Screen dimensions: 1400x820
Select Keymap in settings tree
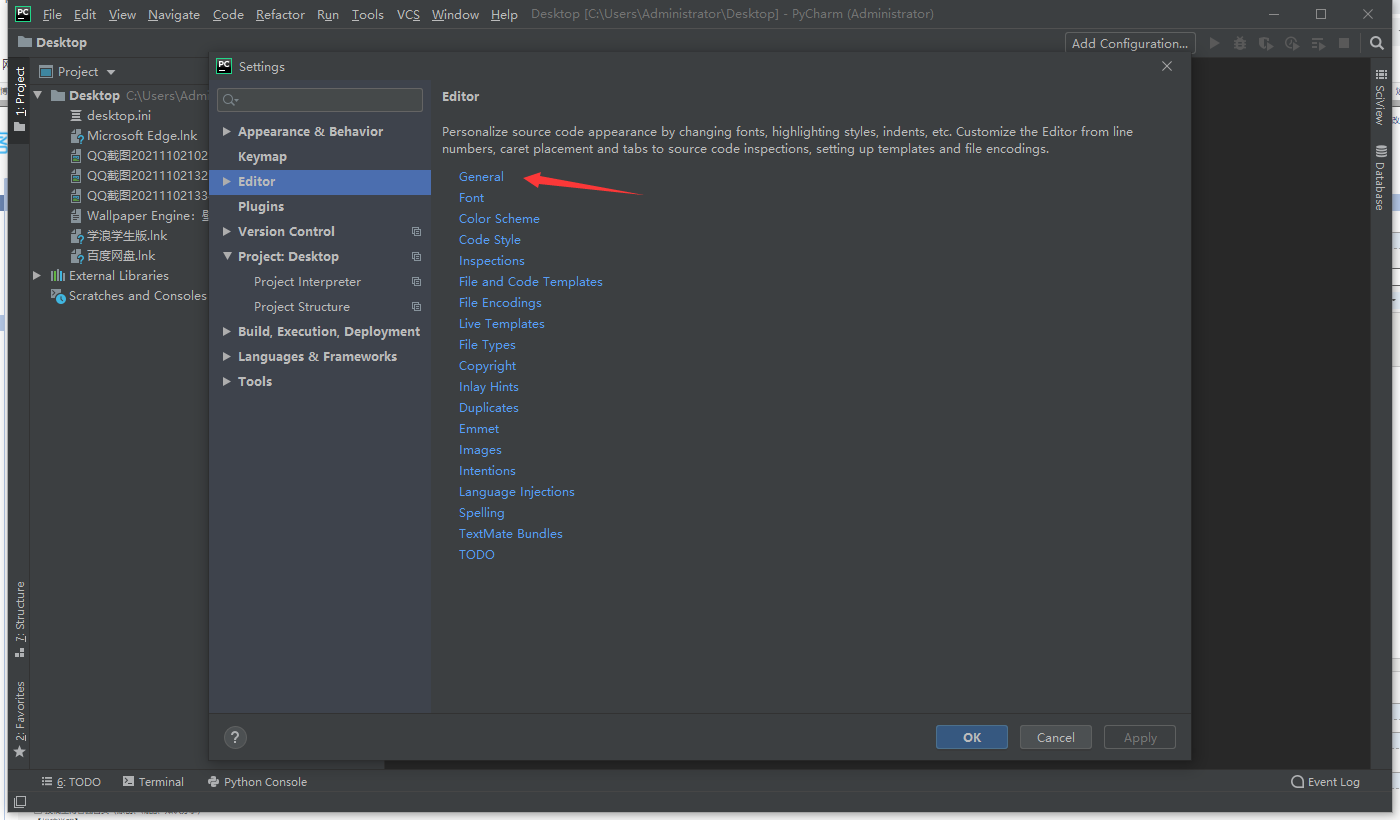[x=262, y=156]
